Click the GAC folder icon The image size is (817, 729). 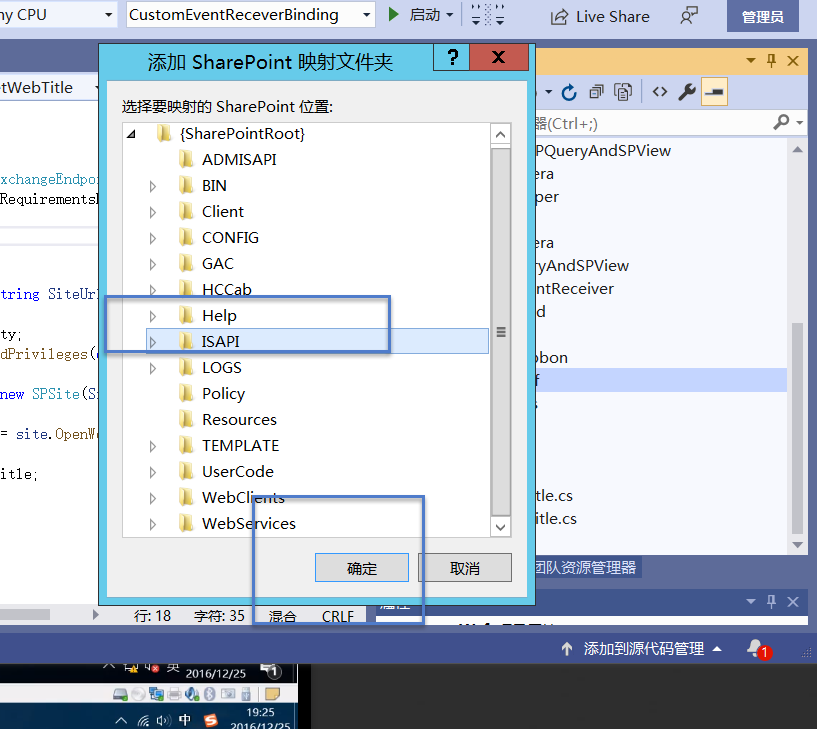187,264
